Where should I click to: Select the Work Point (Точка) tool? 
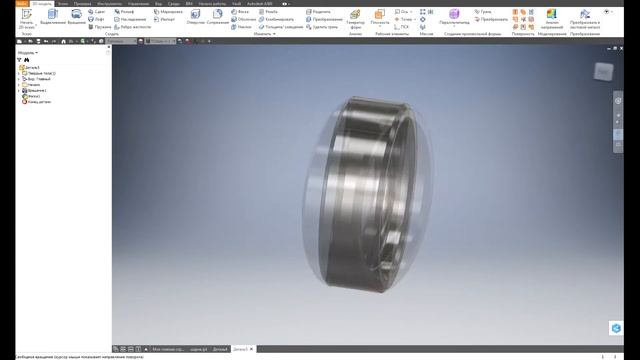point(404,19)
